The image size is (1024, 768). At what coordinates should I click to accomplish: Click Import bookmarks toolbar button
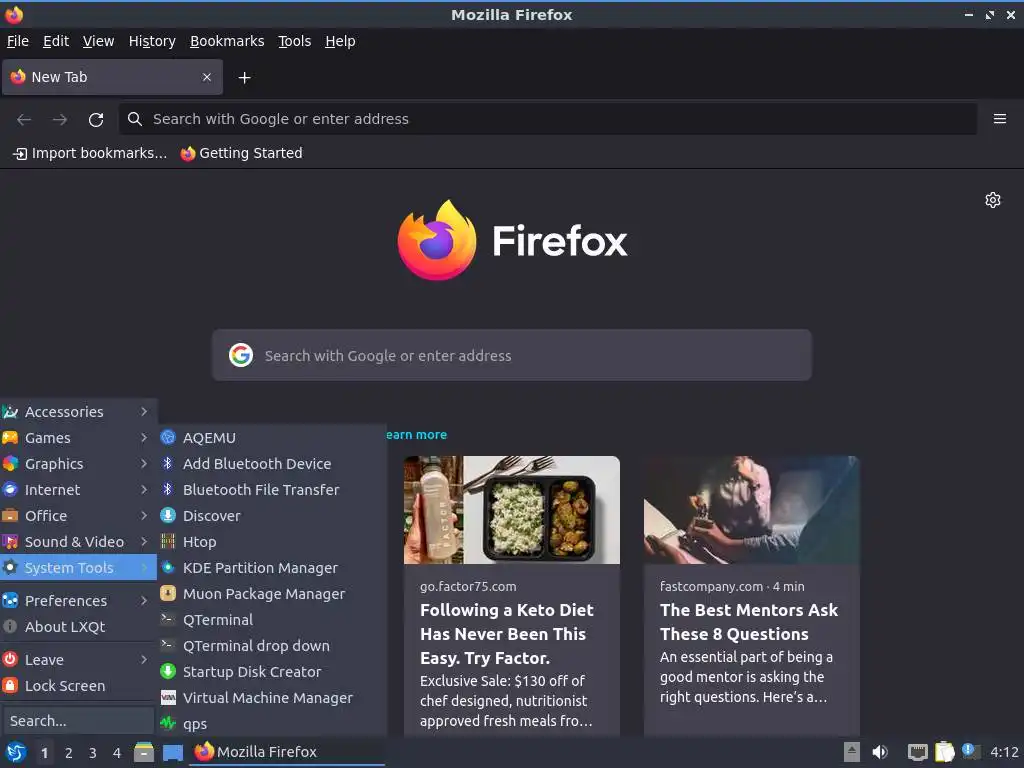tap(90, 153)
